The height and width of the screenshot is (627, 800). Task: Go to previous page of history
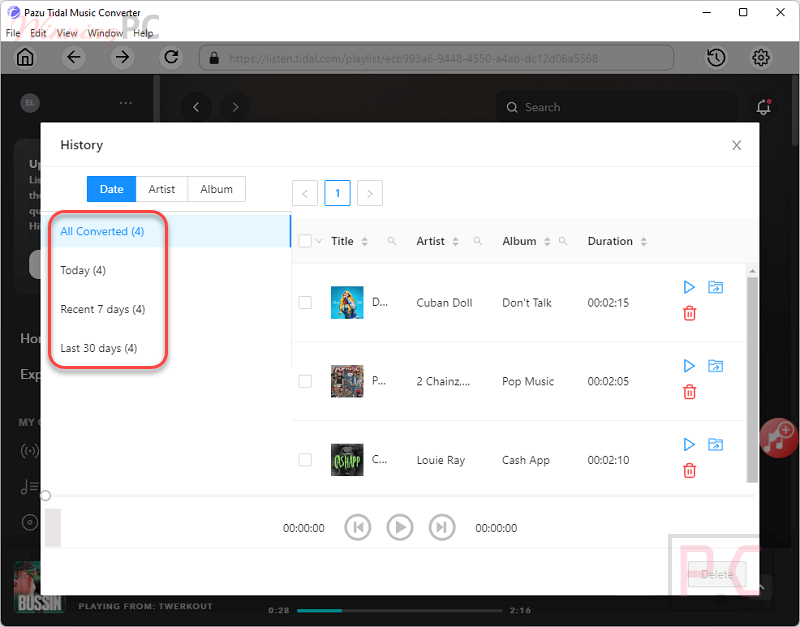coord(305,193)
